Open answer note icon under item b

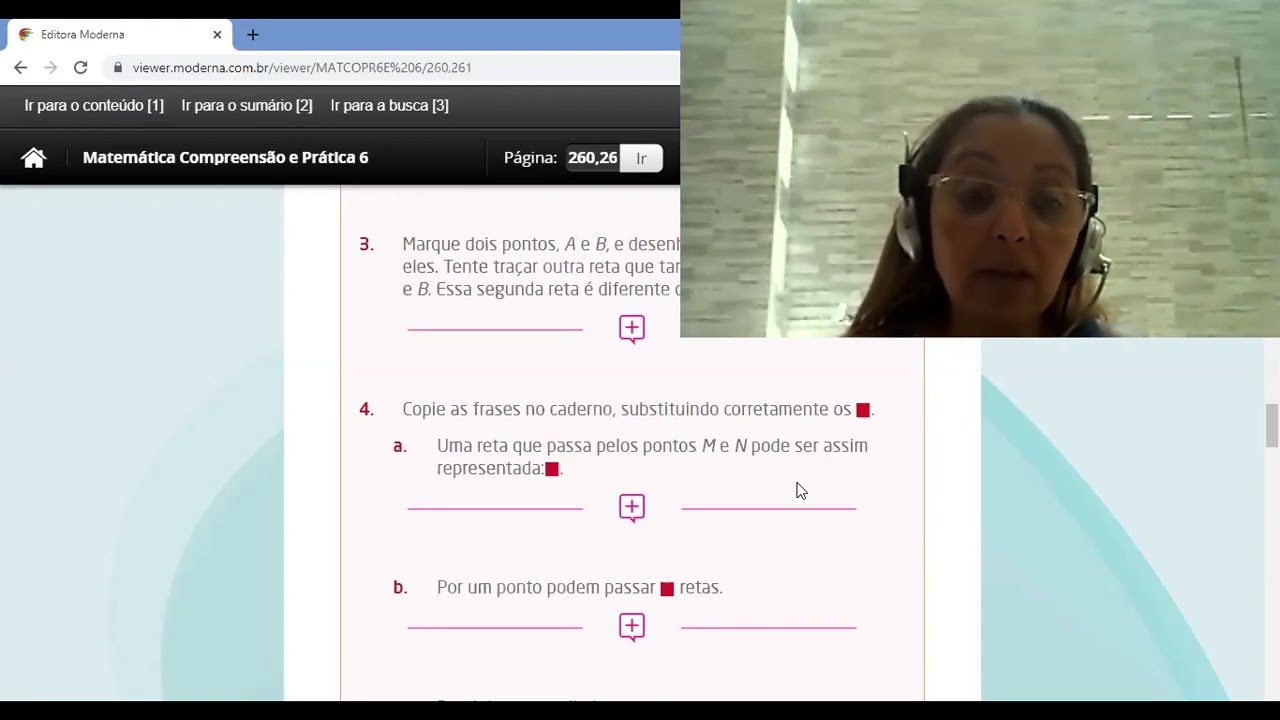(632, 627)
